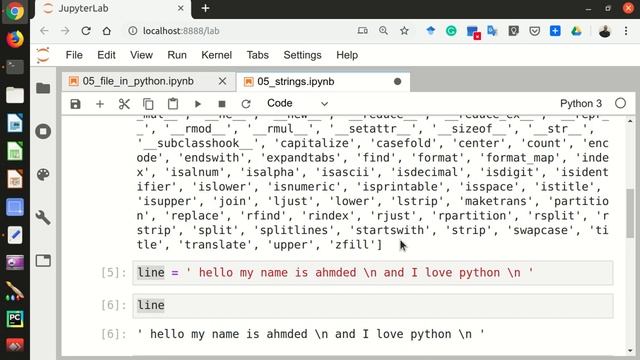The image size is (640, 360).
Task: Restart the kernel icon
Action: pyautogui.click(x=246, y=104)
